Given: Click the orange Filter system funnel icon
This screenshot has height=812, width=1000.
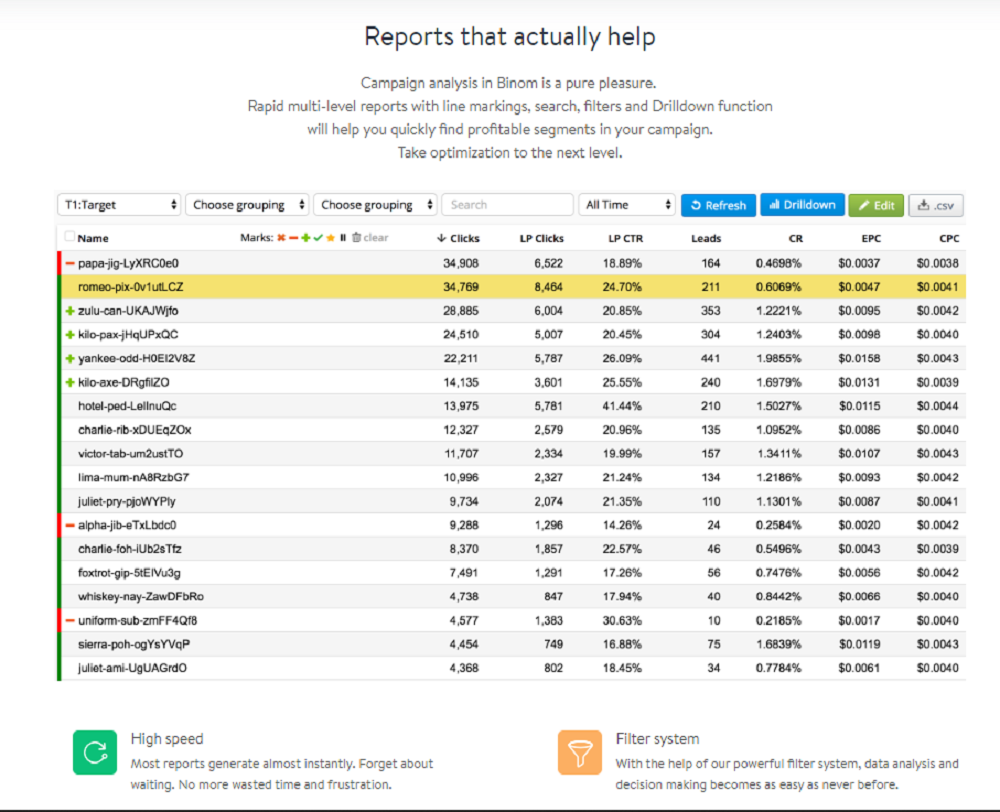Looking at the screenshot, I should coord(581,752).
